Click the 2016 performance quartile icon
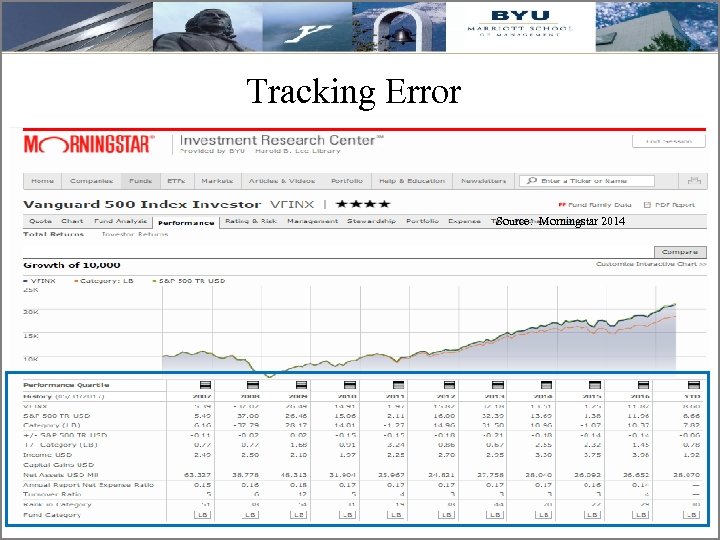The width and height of the screenshot is (720, 540). [643, 385]
